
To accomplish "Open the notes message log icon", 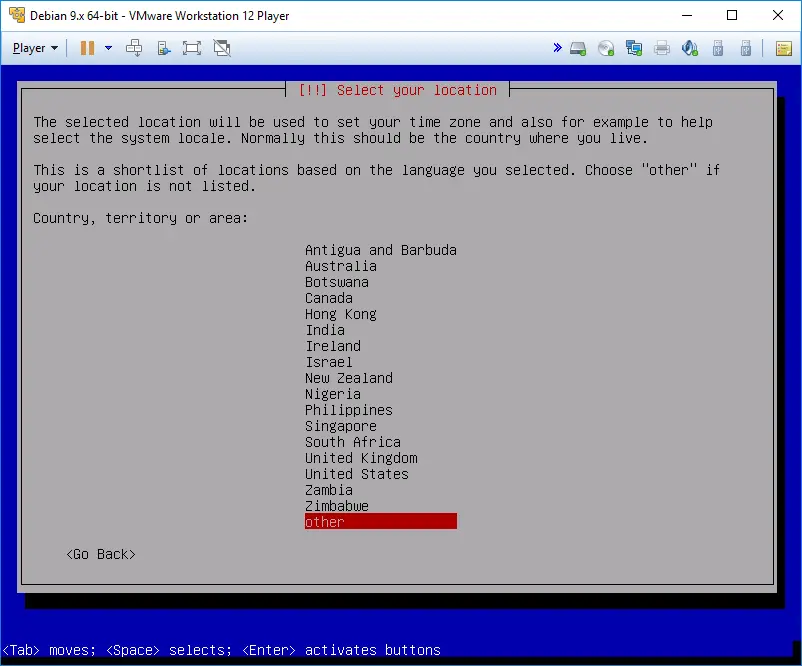I will pyautogui.click(x=784, y=48).
